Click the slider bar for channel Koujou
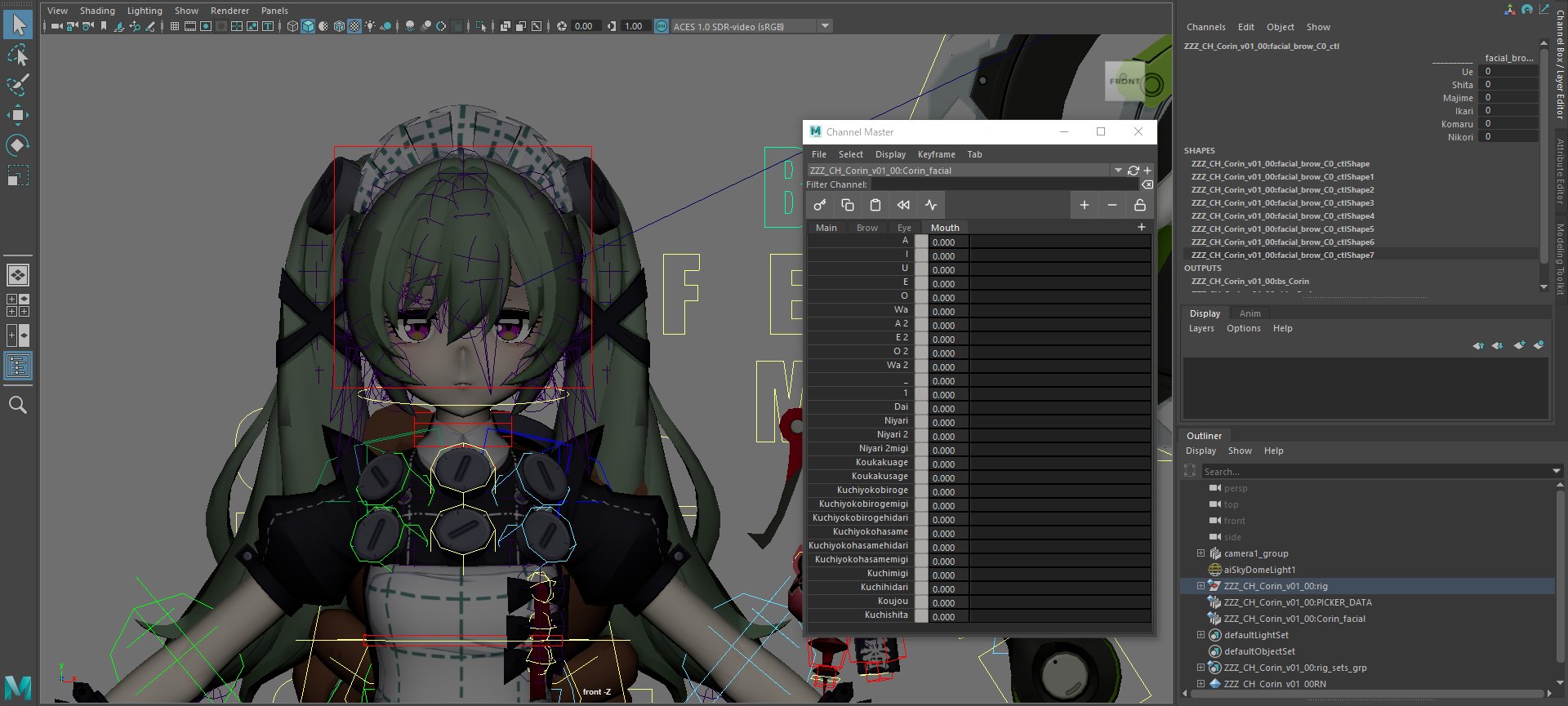The height and width of the screenshot is (706, 1568). pyautogui.click(x=1060, y=602)
